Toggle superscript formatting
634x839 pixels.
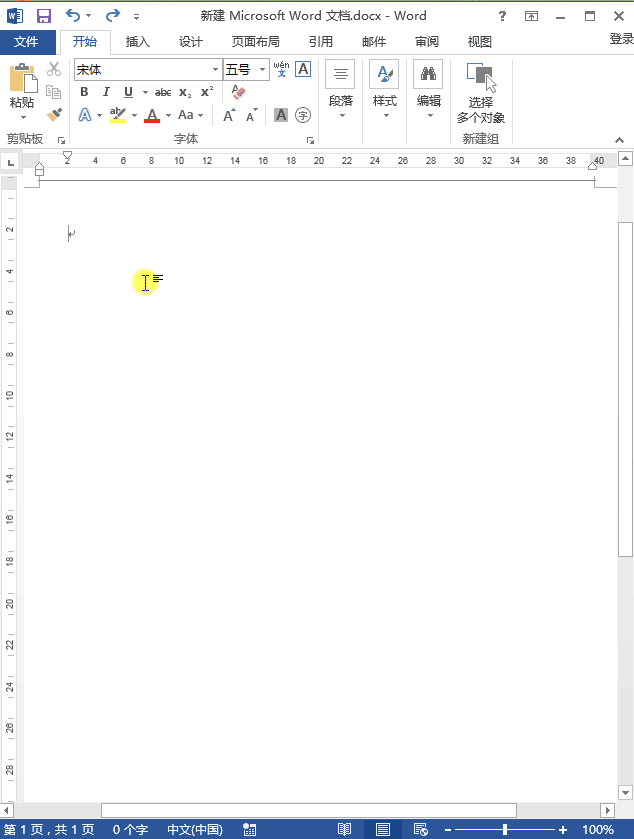click(207, 92)
